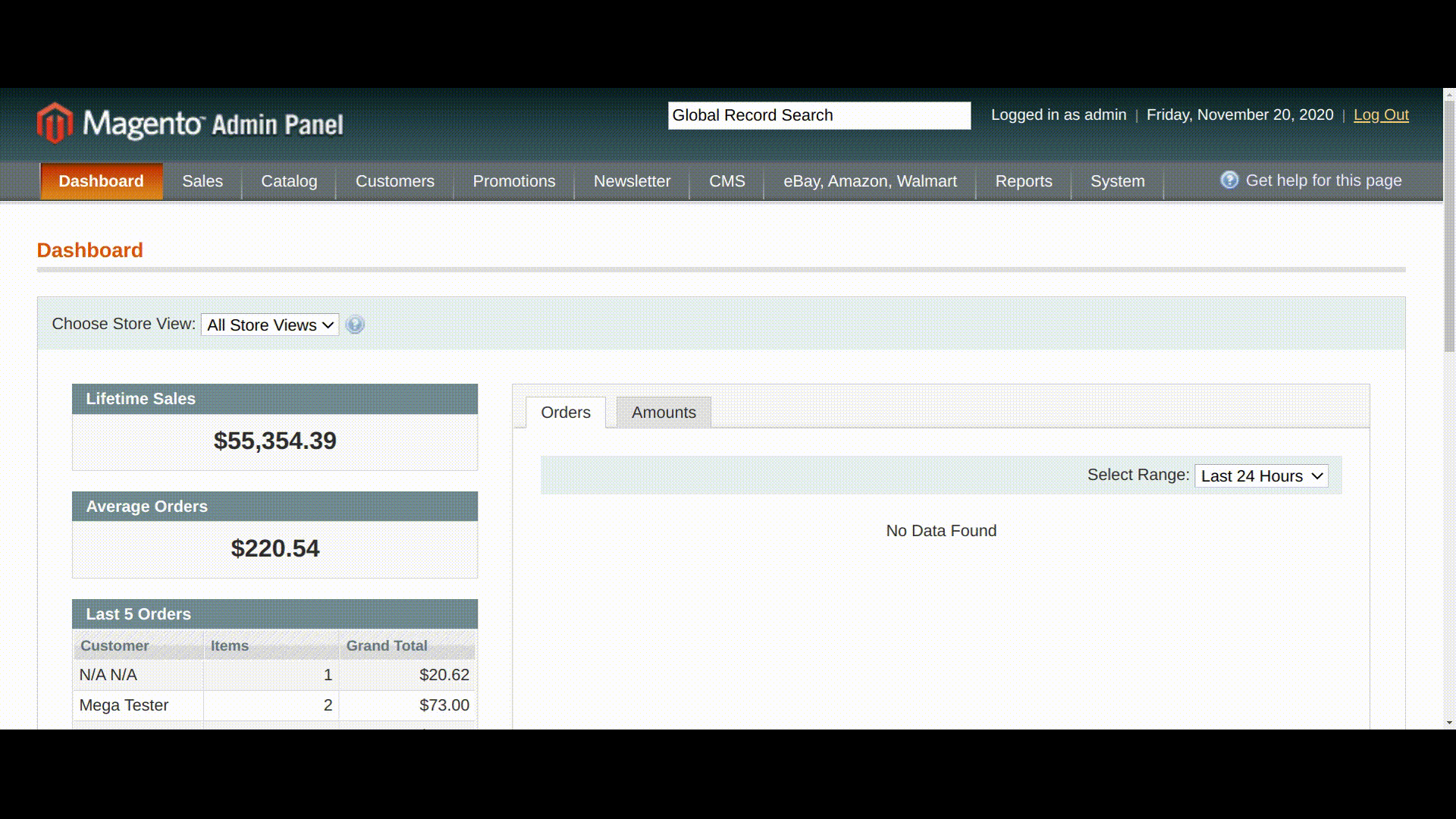Image resolution: width=1456 pixels, height=819 pixels.
Task: Open the eBay, Amazon, Walmart menu
Action: click(869, 181)
